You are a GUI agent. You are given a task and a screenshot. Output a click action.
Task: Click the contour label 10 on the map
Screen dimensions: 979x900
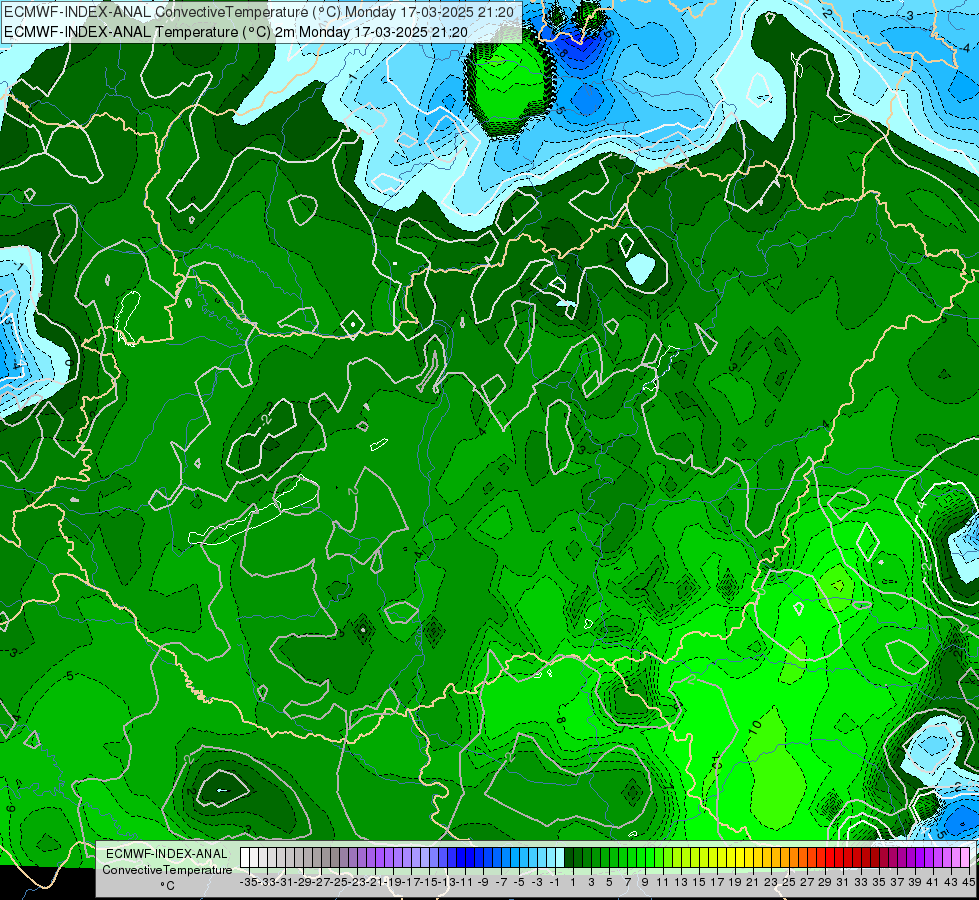(755, 726)
